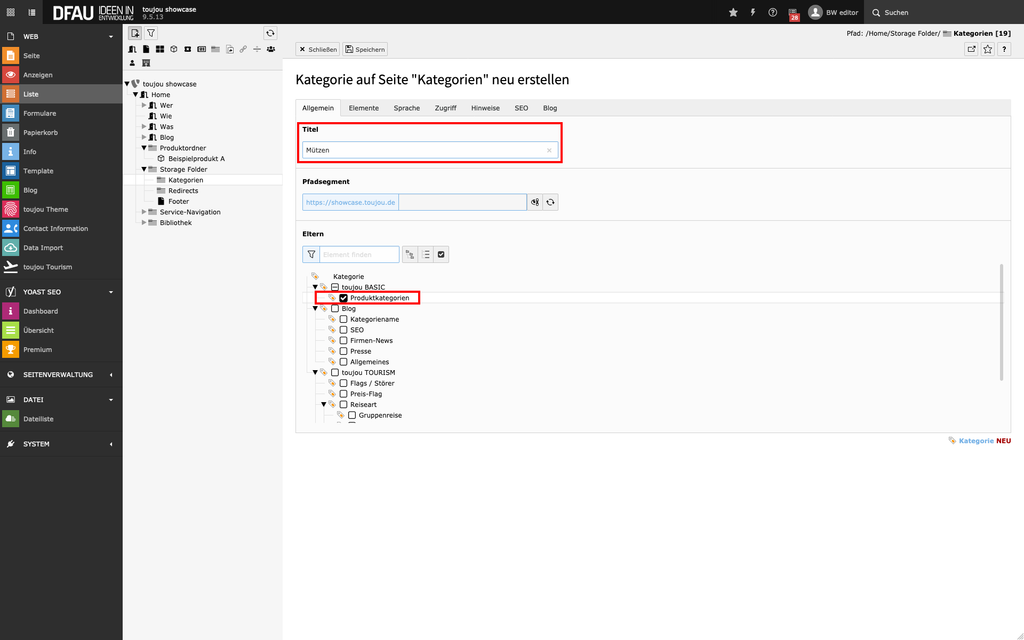
Task: Uncheck the Produktkategorien category
Action: [344, 298]
